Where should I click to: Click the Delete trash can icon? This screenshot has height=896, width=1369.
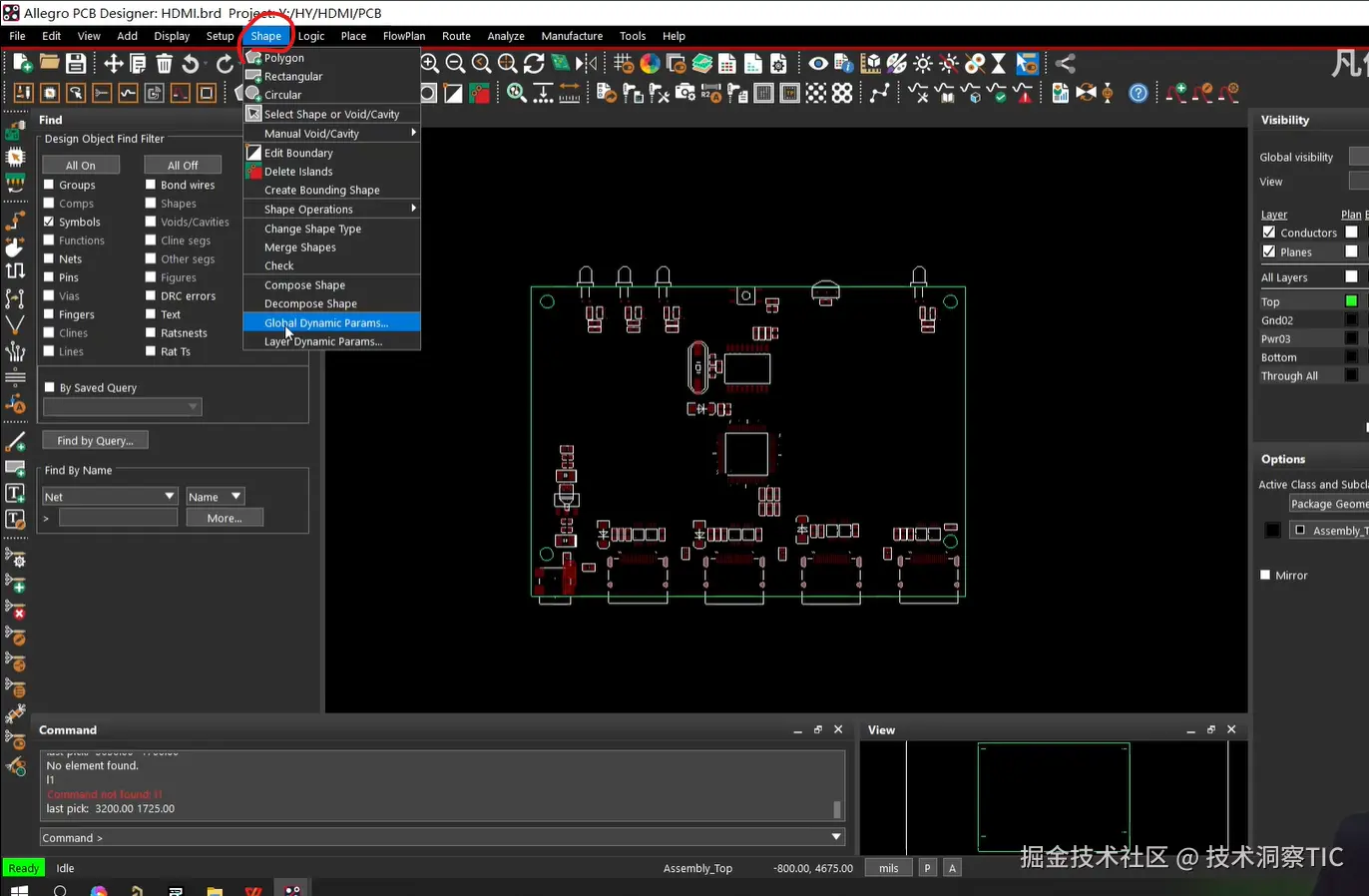coord(165,64)
